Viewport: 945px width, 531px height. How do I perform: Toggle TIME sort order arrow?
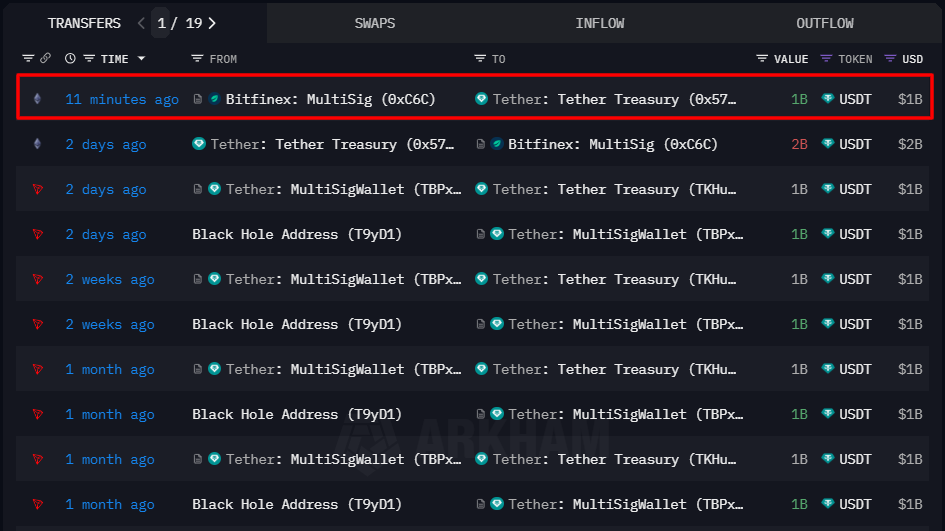(141, 59)
